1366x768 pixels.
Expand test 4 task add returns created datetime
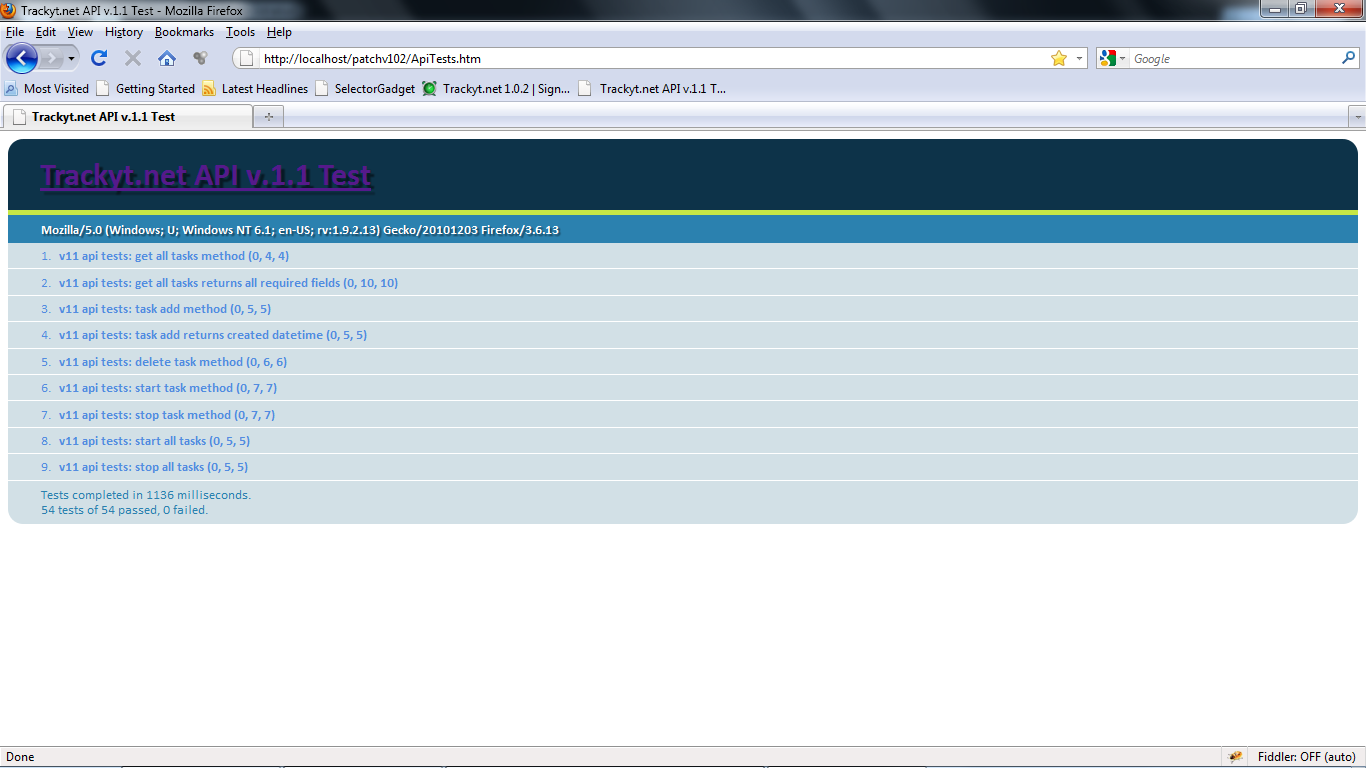[213, 335]
